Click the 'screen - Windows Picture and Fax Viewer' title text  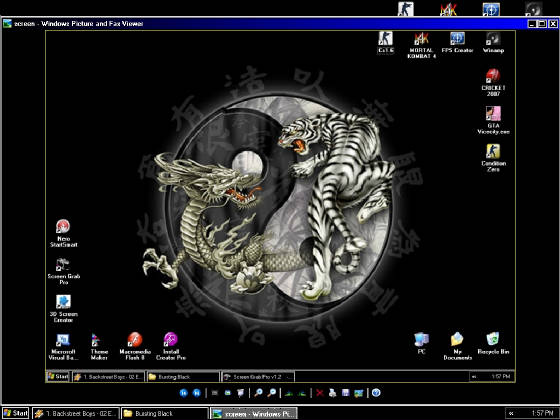tap(79, 24)
